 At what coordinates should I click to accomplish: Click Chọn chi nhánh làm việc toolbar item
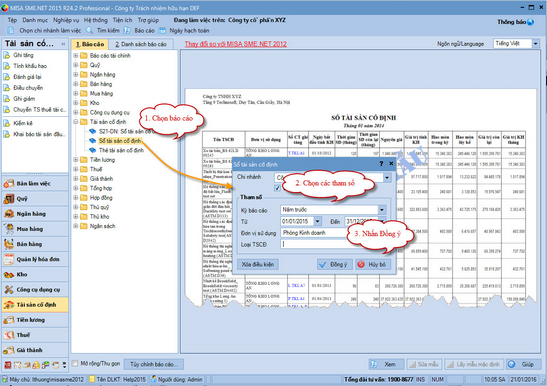[x=45, y=31]
